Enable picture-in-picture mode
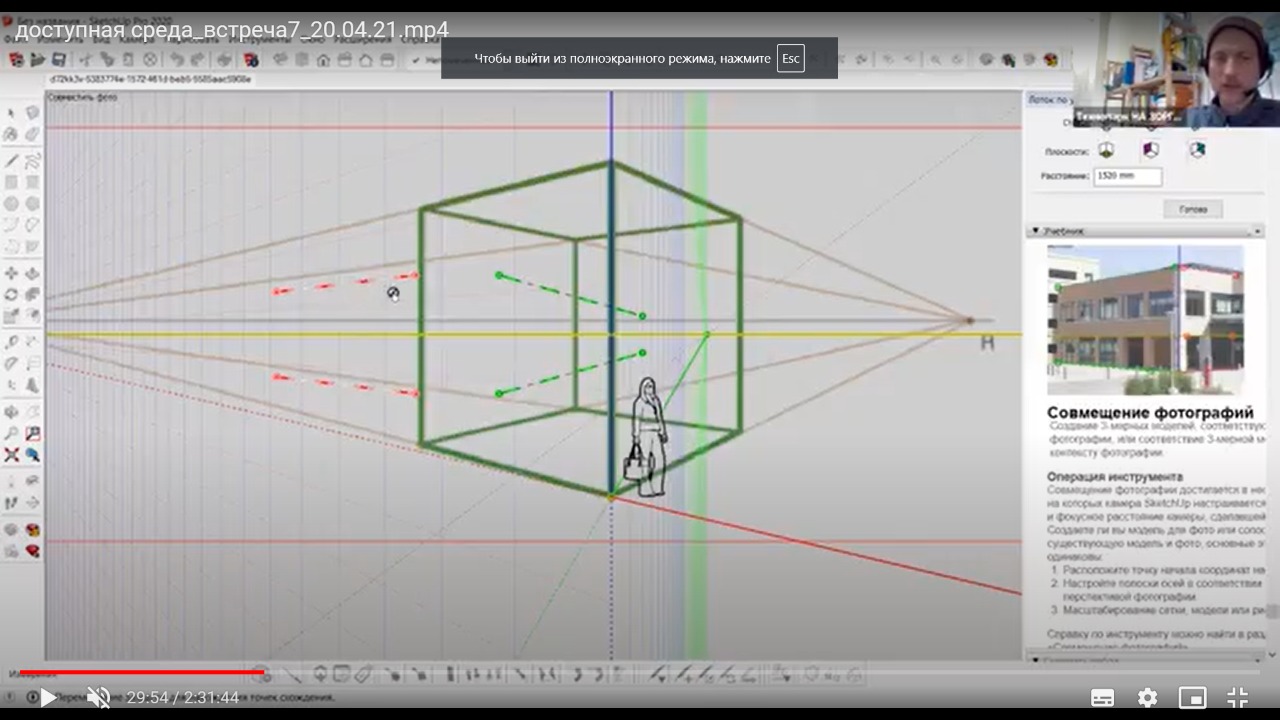Viewport: 1280px width, 720px height. [1192, 697]
